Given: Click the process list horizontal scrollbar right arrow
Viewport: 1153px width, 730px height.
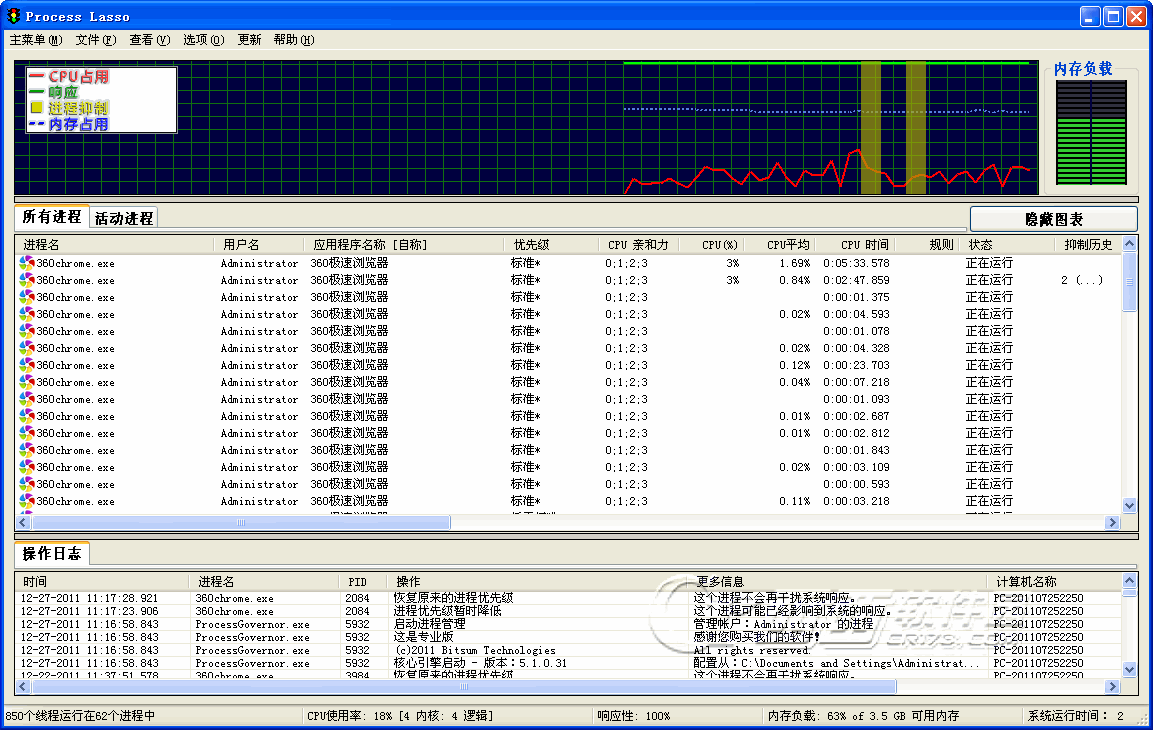Looking at the screenshot, I should pos(1111,523).
